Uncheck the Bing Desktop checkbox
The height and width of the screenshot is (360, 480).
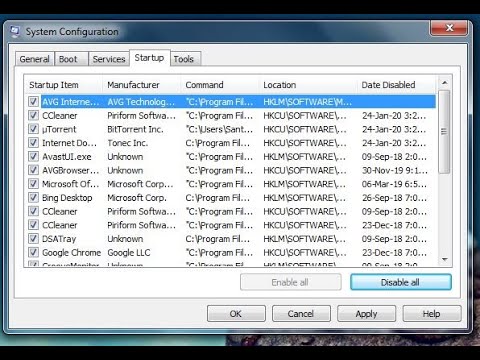[x=33, y=197]
